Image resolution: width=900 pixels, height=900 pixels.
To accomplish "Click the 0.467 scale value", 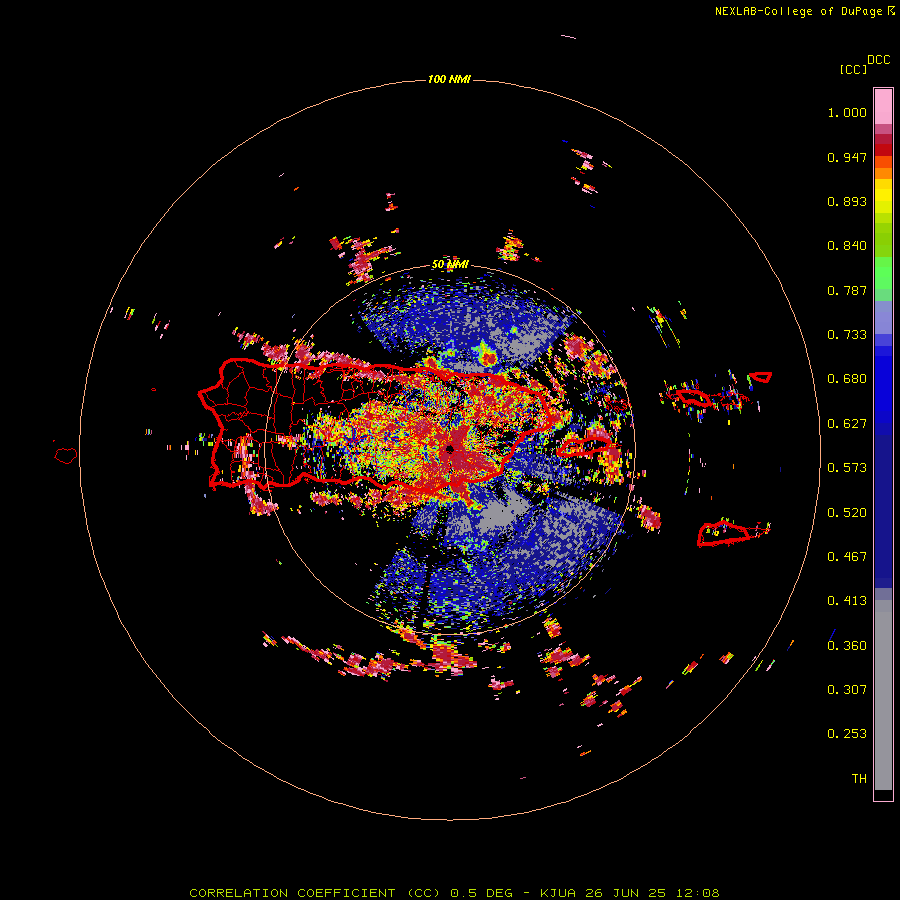I will [847, 557].
